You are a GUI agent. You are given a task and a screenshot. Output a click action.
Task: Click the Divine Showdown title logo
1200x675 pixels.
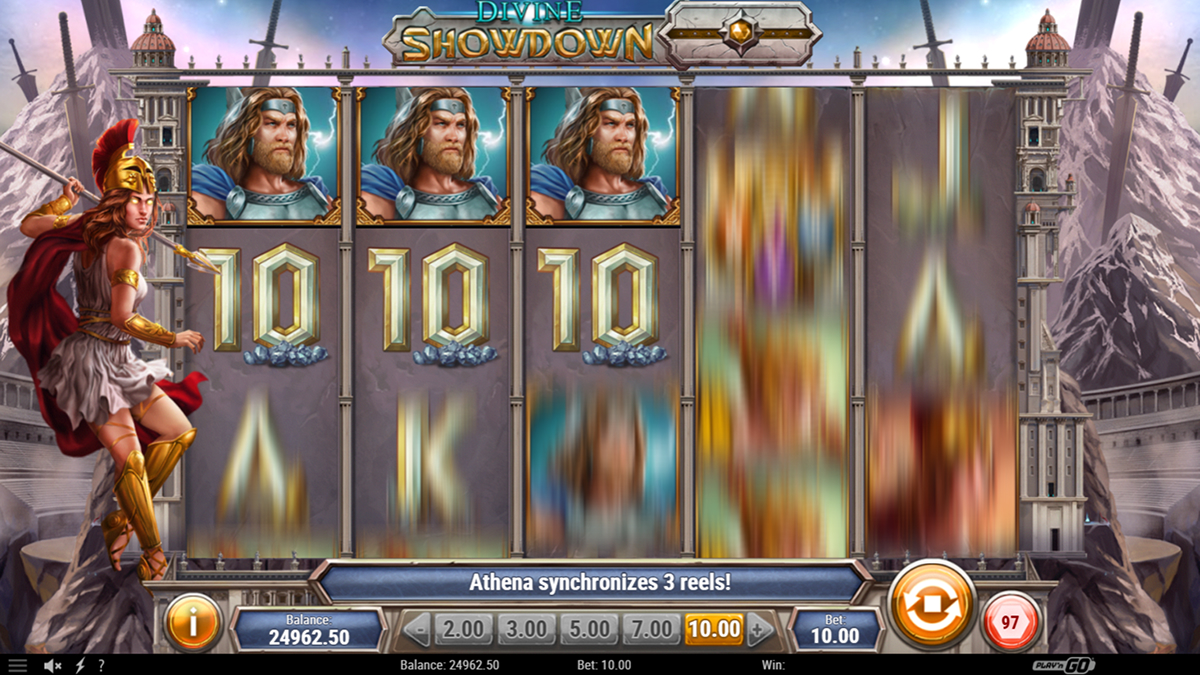[x=521, y=33]
